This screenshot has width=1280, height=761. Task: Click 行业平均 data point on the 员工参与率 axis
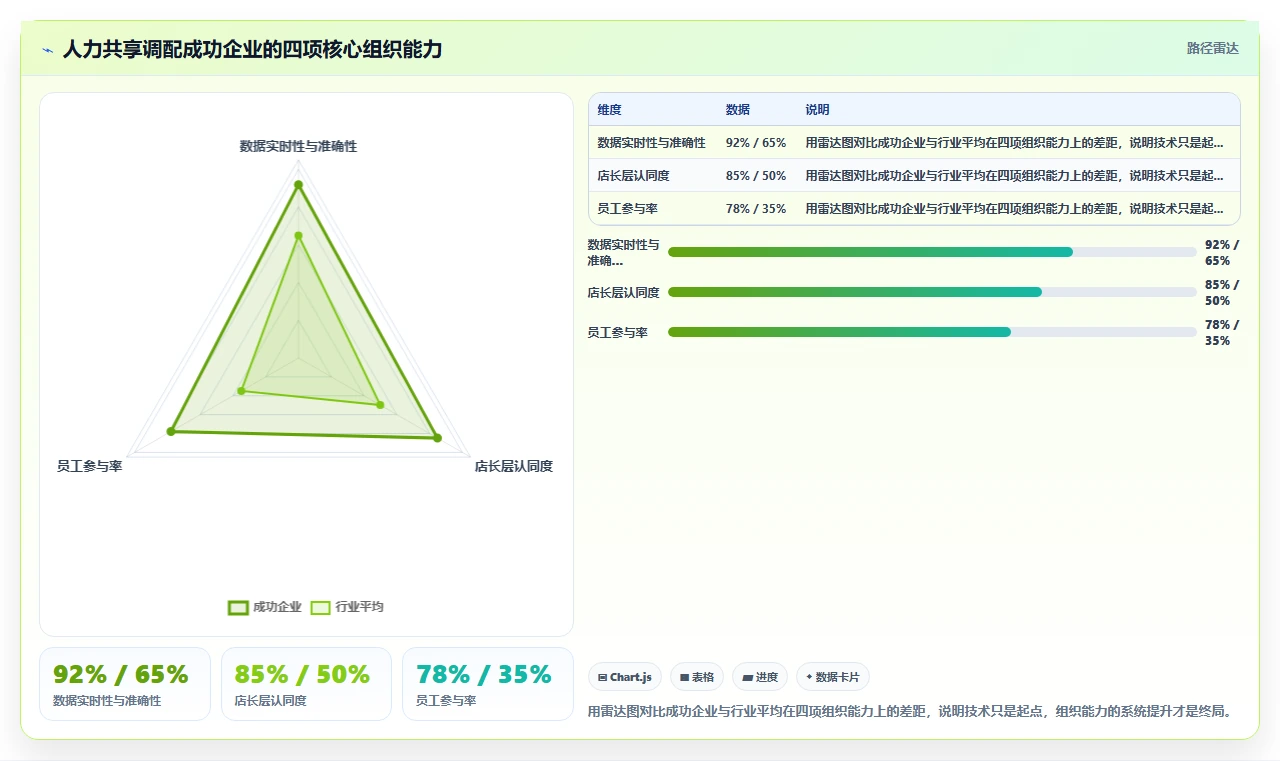coord(241,391)
